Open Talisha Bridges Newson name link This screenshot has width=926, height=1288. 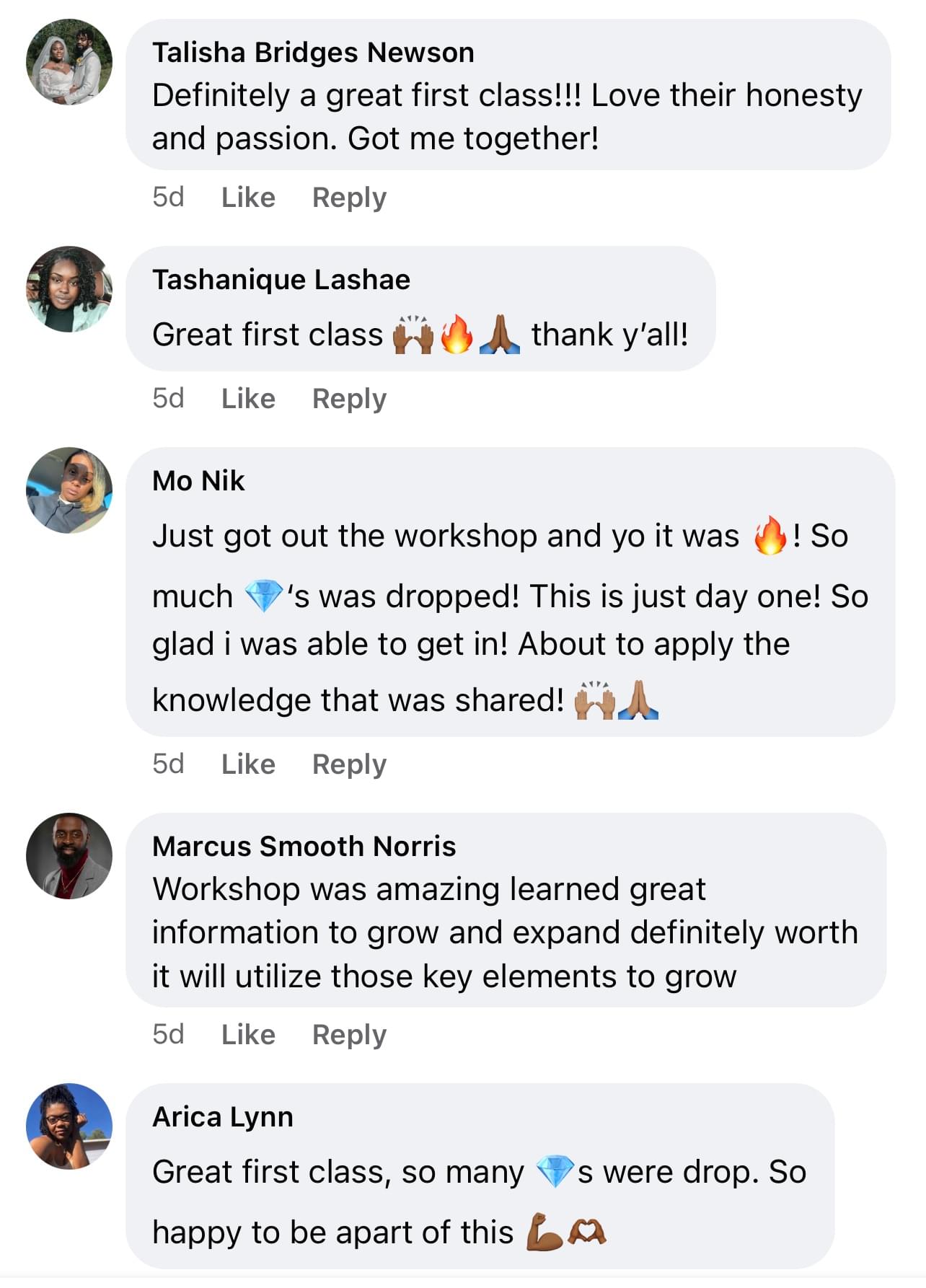pos(313,53)
